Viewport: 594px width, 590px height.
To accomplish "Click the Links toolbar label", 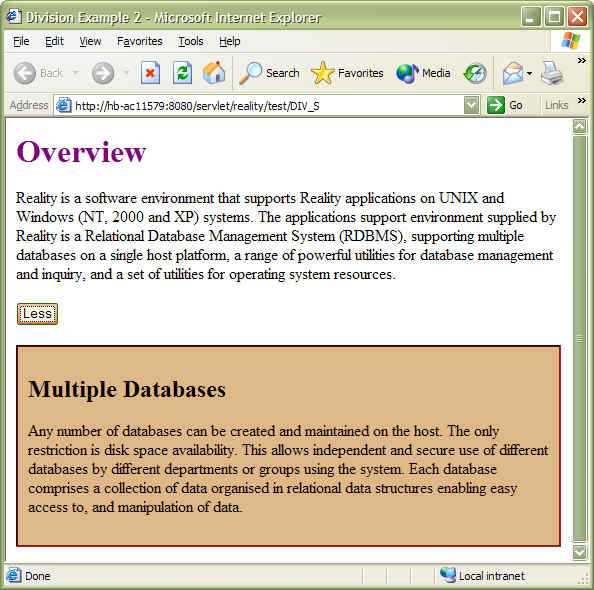I will pyautogui.click(x=556, y=105).
